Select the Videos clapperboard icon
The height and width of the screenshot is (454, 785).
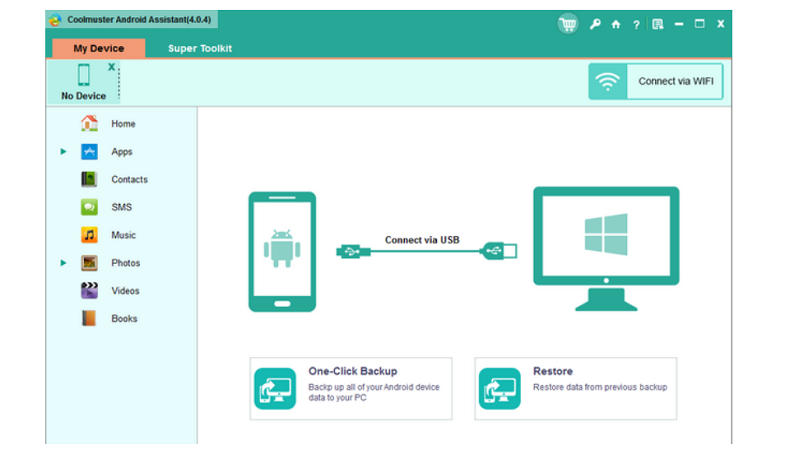(x=90, y=290)
